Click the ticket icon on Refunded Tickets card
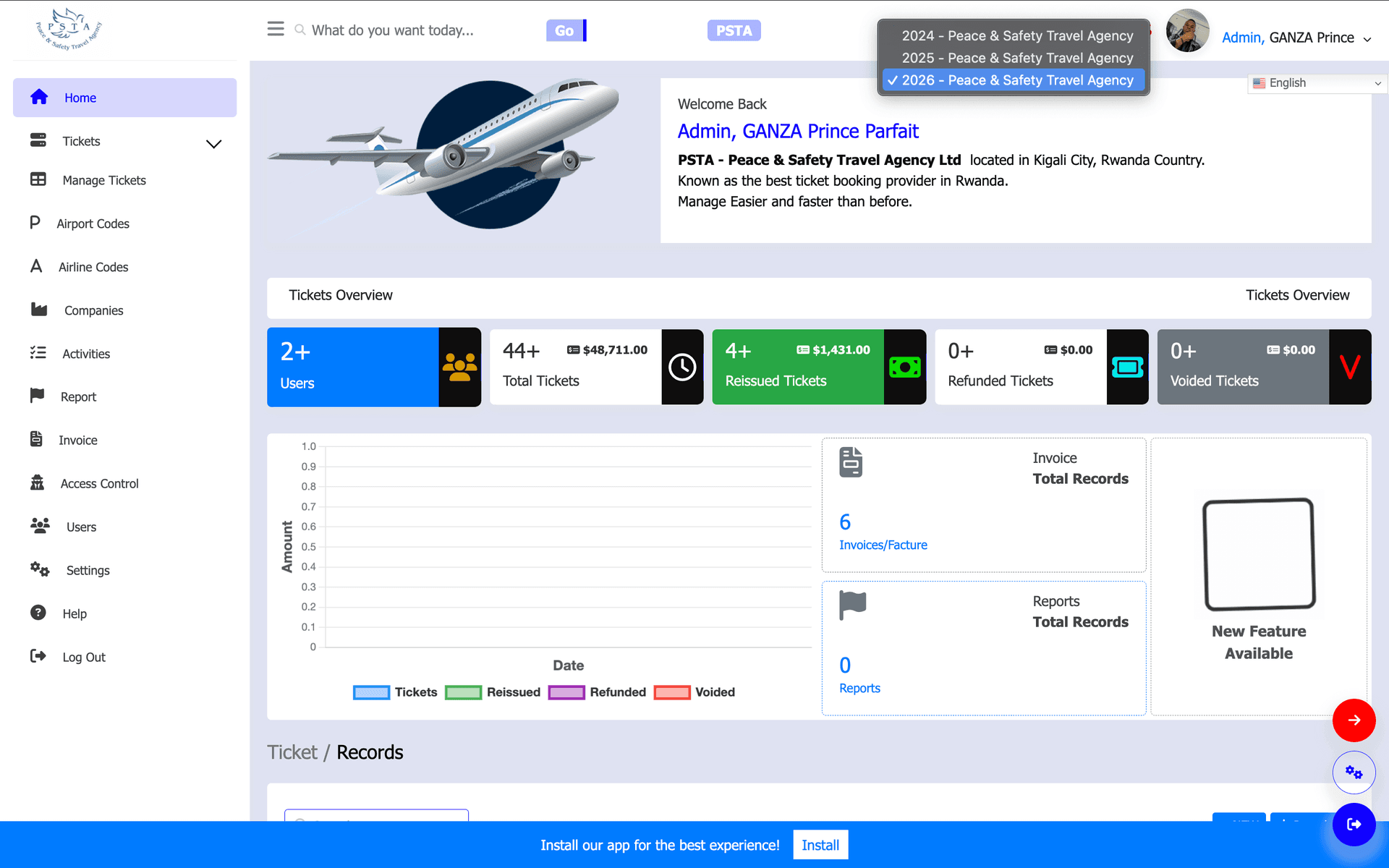Viewport: 1389px width, 868px height. pyautogui.click(x=1127, y=367)
